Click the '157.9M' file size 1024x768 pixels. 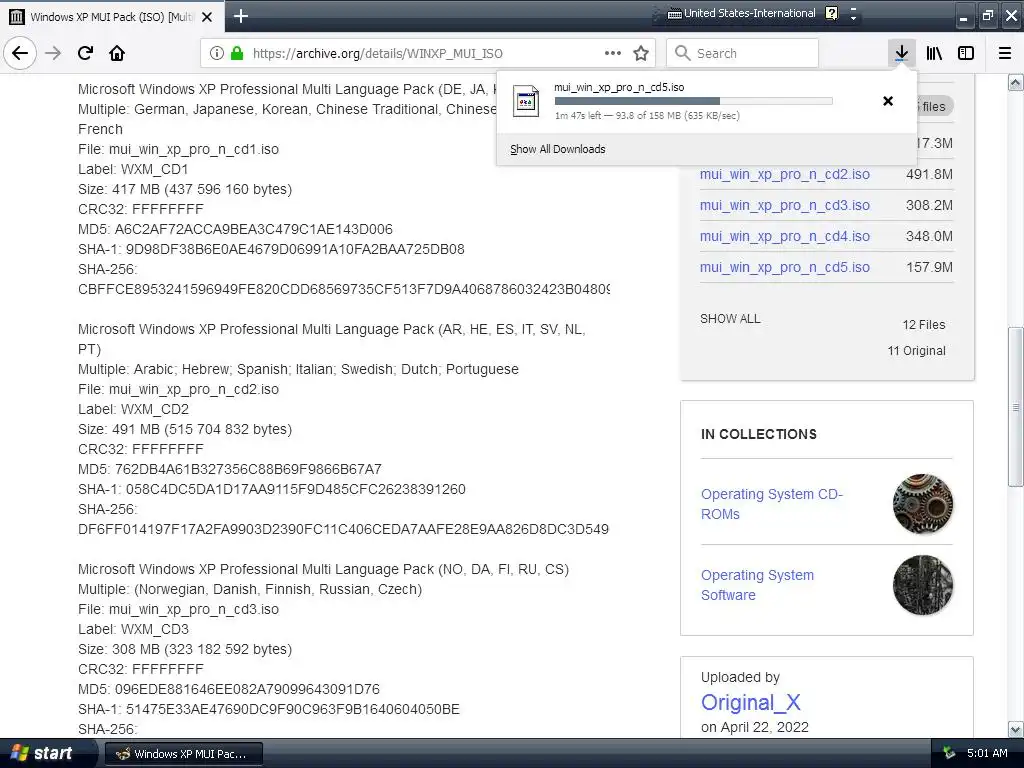929,267
